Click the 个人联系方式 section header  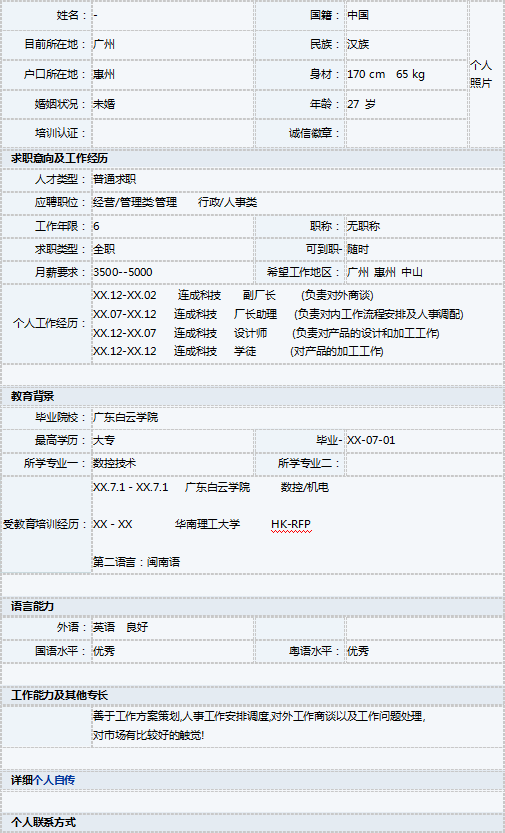pyautogui.click(x=43, y=822)
